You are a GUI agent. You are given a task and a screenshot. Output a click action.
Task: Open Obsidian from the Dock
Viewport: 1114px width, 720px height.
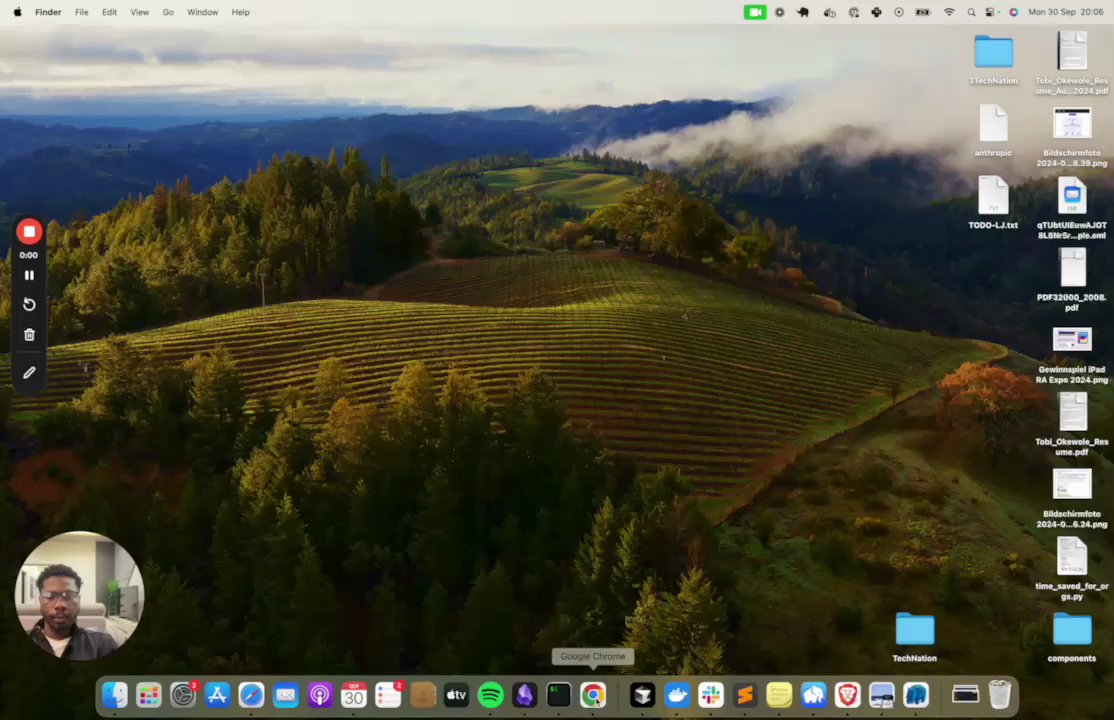[x=525, y=695]
